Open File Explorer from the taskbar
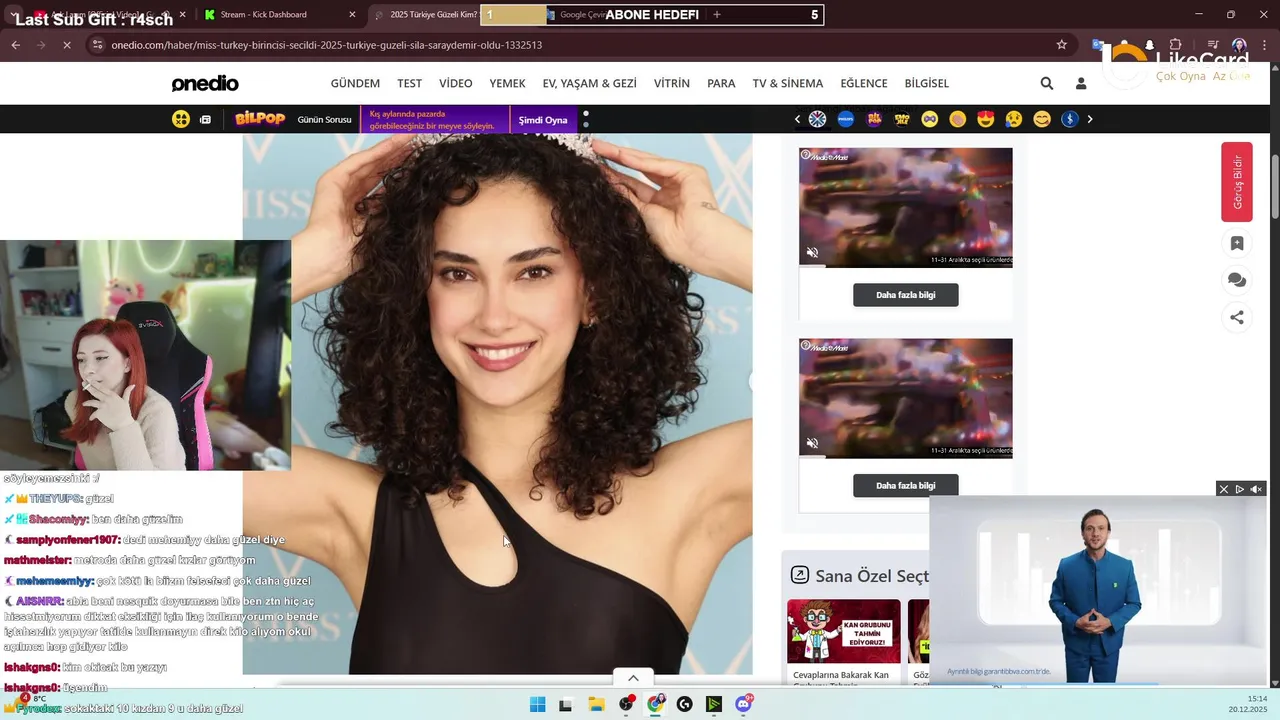This screenshot has height=720, width=1280. [x=596, y=704]
